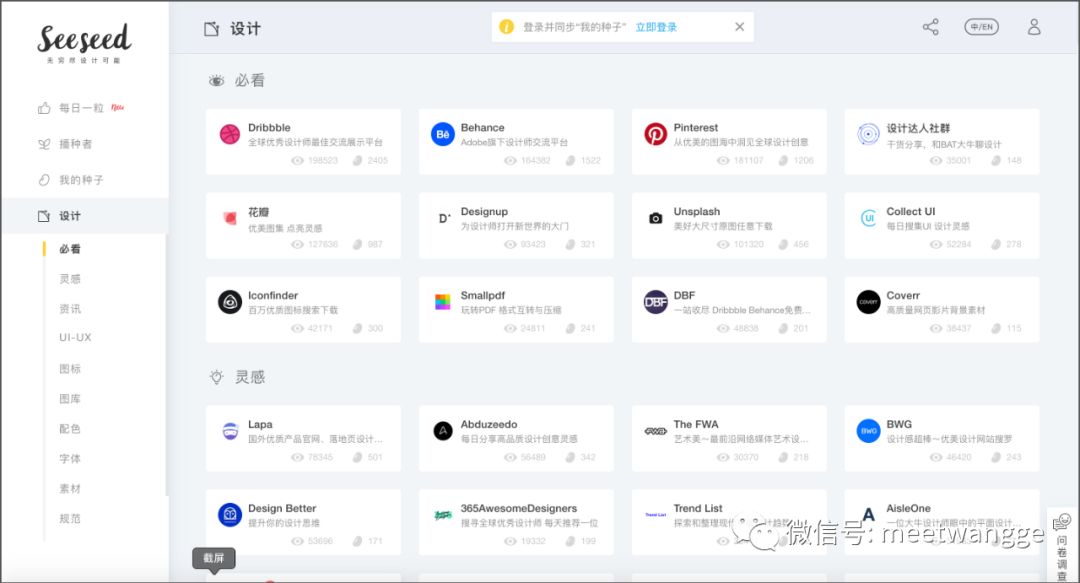Click the collect seed icon on Dribbble card
This screenshot has width=1080, height=583.
click(x=357, y=161)
